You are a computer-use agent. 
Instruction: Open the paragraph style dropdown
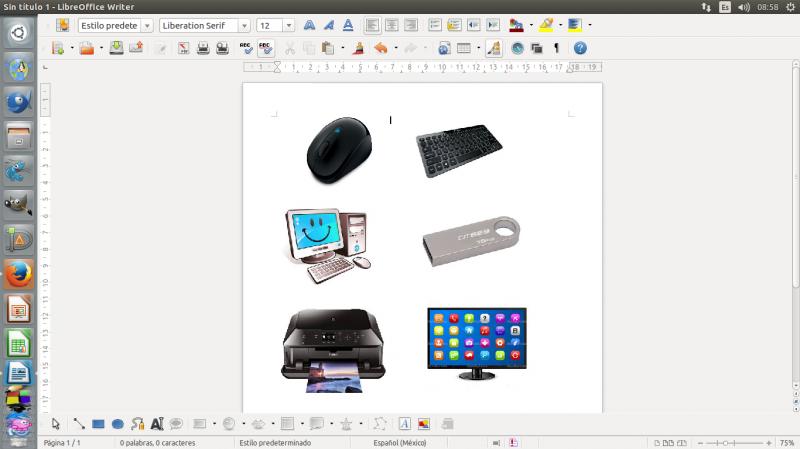pyautogui.click(x=148, y=25)
